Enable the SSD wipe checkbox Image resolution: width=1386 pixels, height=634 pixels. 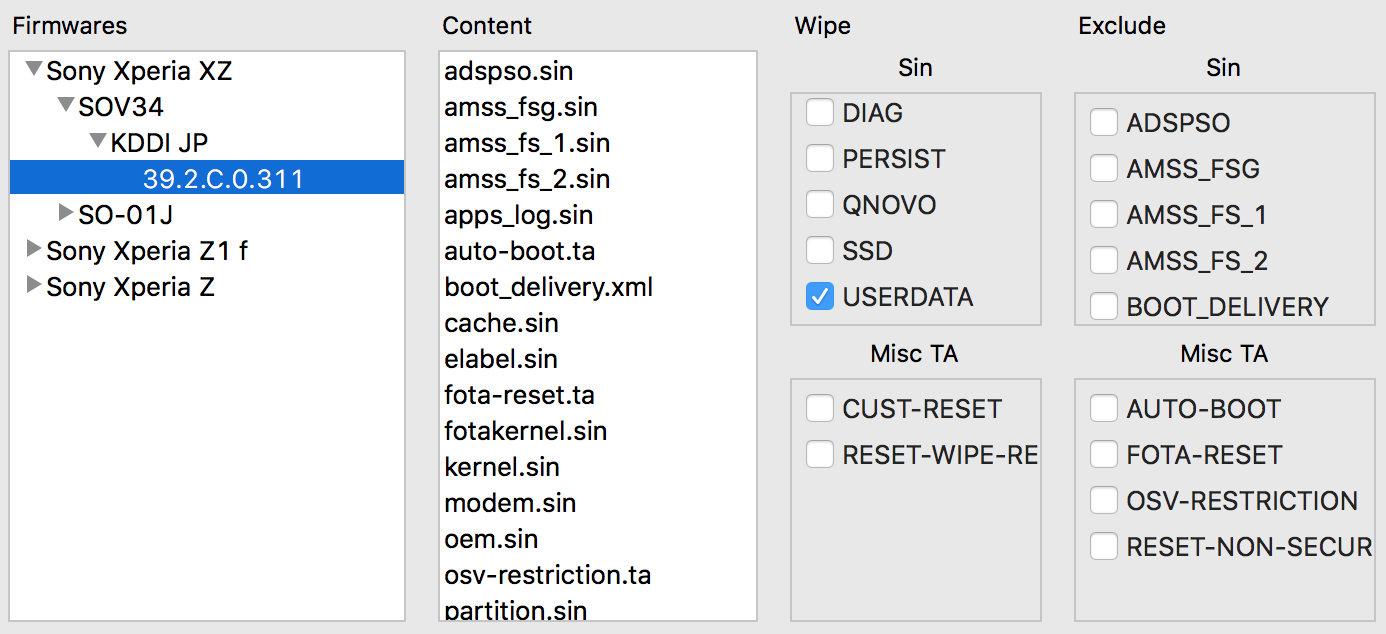tap(820, 251)
